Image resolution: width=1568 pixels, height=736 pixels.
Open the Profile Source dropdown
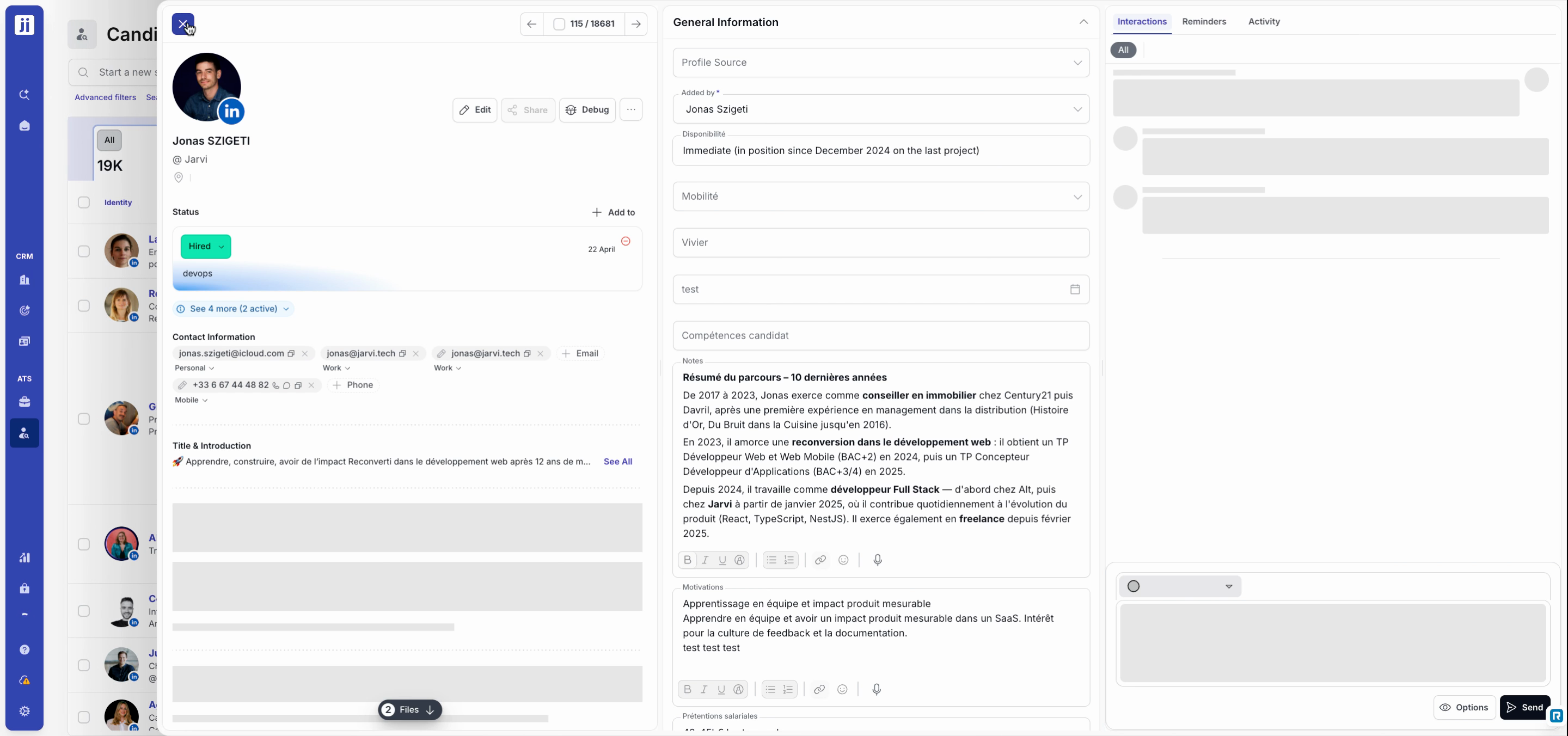tap(881, 63)
